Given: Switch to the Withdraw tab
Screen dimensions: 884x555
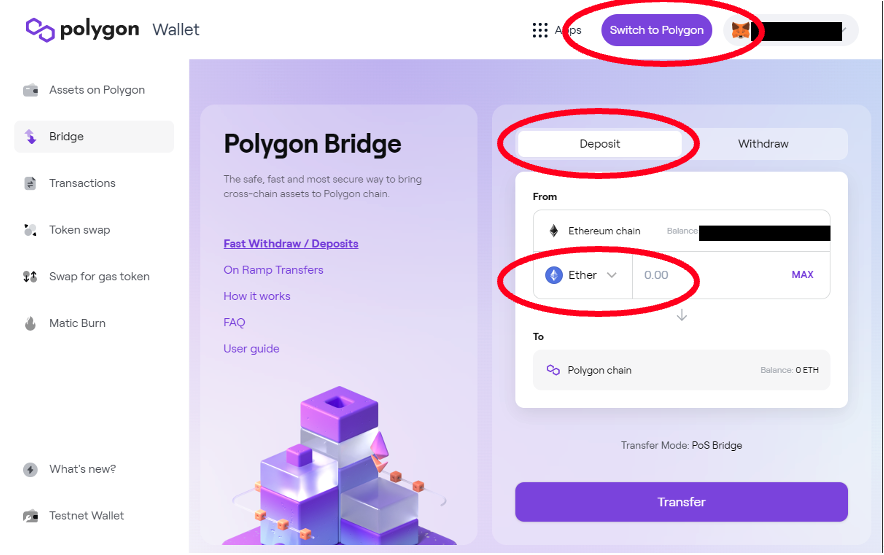Looking at the screenshot, I should point(763,144).
